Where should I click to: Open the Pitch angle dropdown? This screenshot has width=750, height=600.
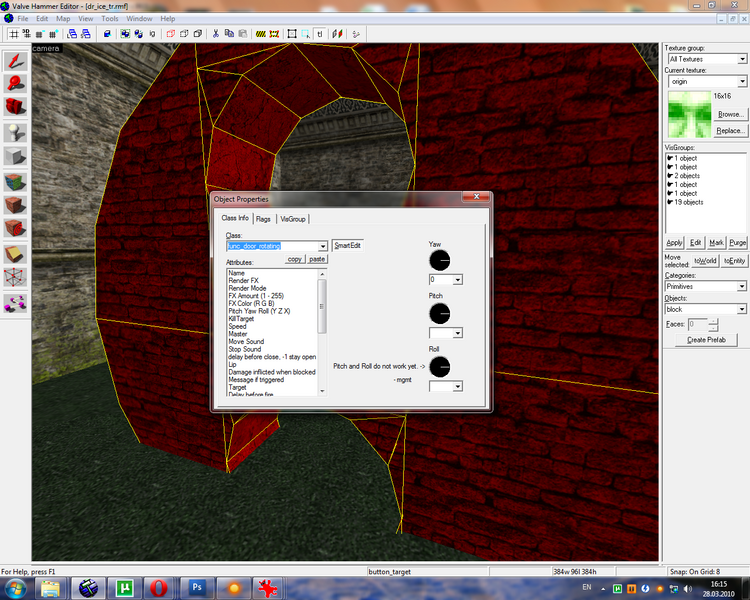click(458, 333)
